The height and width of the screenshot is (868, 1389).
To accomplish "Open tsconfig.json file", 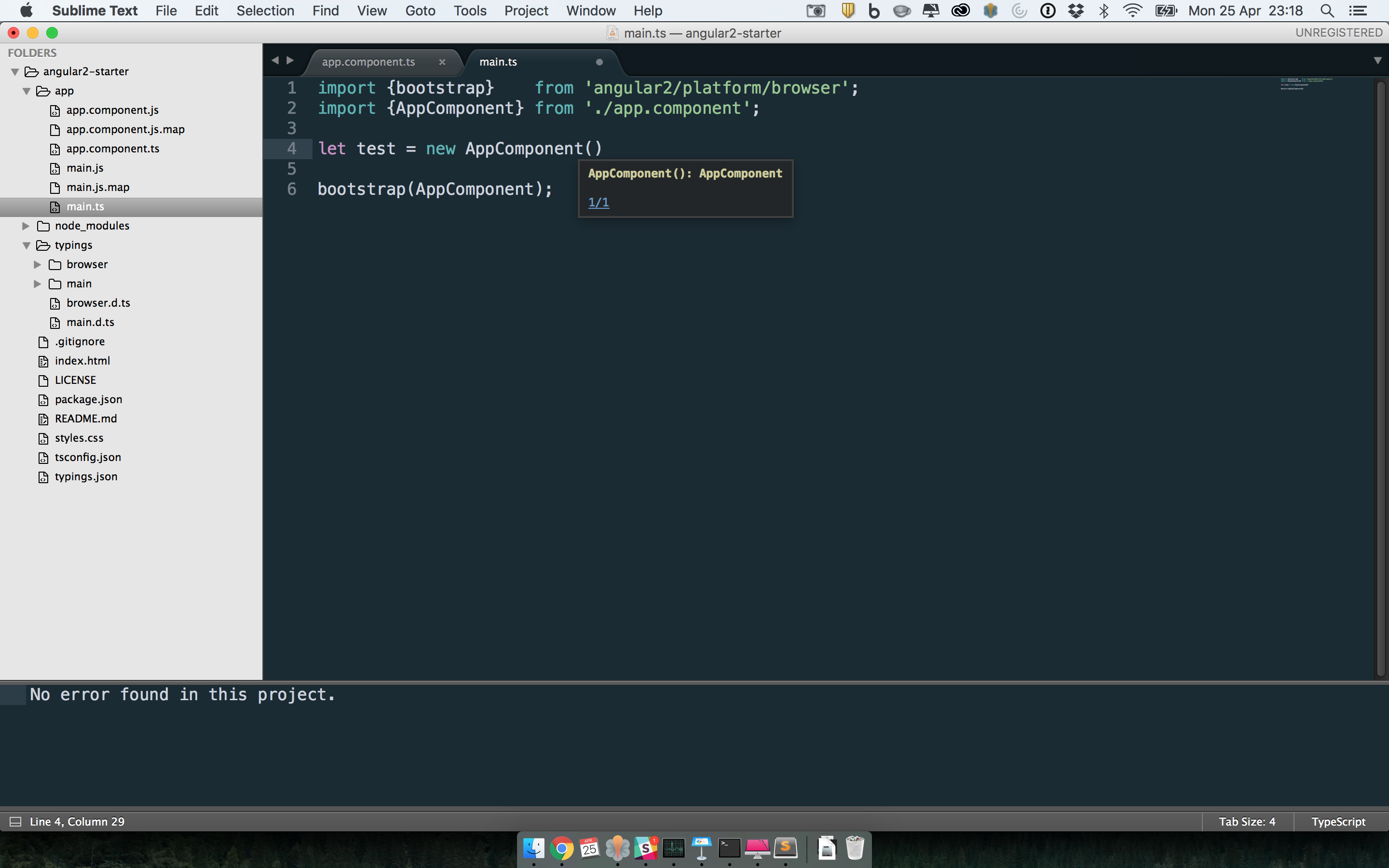I will coord(88,458).
